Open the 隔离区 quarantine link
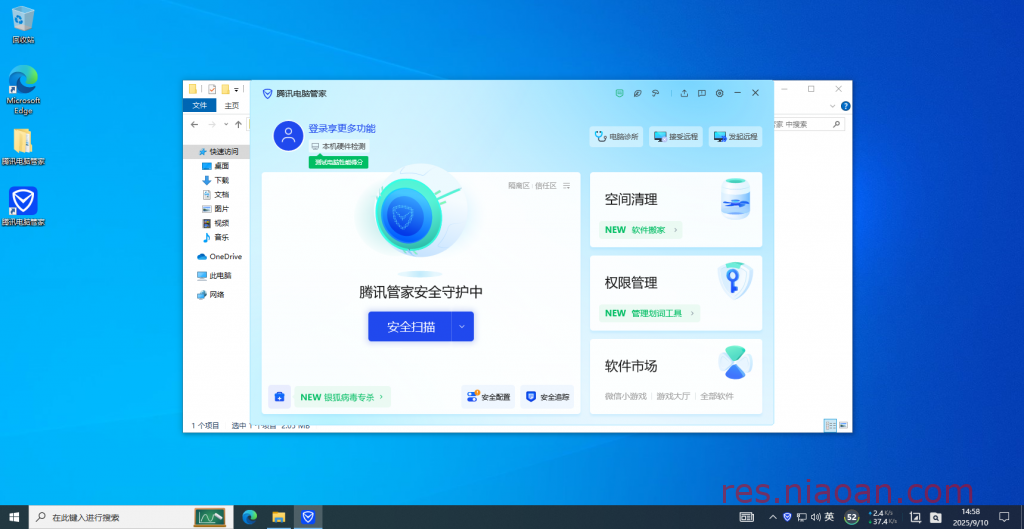 click(x=519, y=186)
